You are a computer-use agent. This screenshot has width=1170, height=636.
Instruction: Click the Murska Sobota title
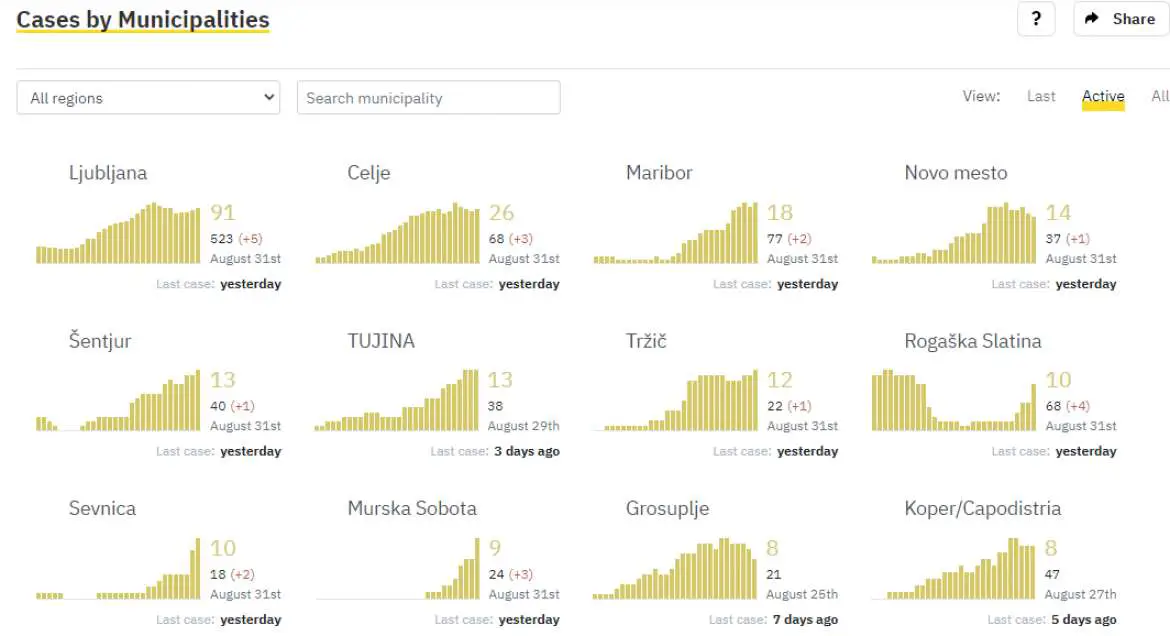click(411, 508)
